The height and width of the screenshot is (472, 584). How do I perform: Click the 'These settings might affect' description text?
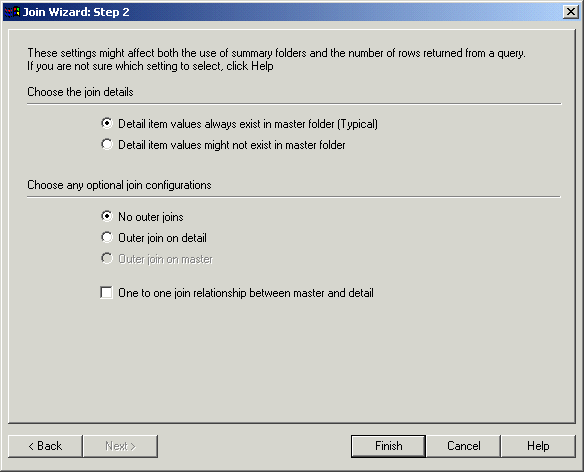tap(276, 53)
